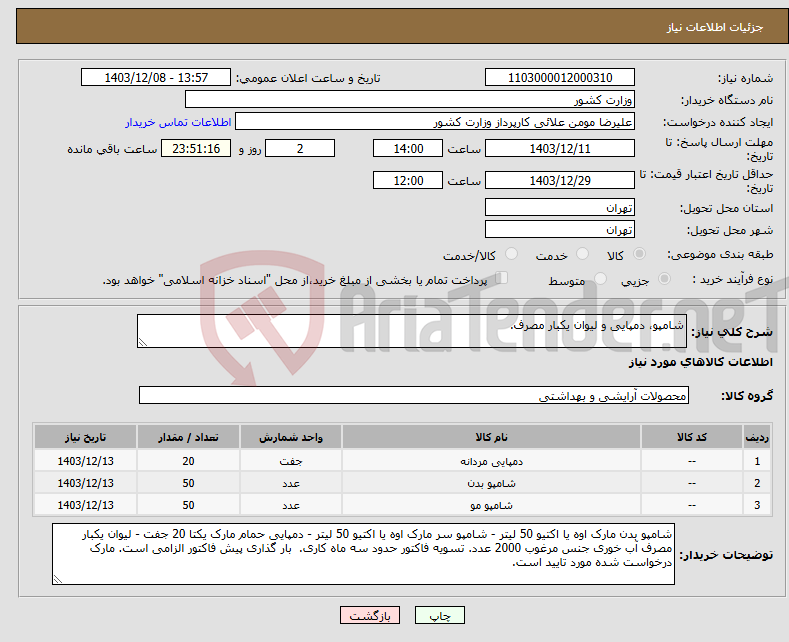The height and width of the screenshot is (642, 789).
Task: Click the اطلاعات کالاهای مورد نیاز heading
Action: [x=700, y=362]
